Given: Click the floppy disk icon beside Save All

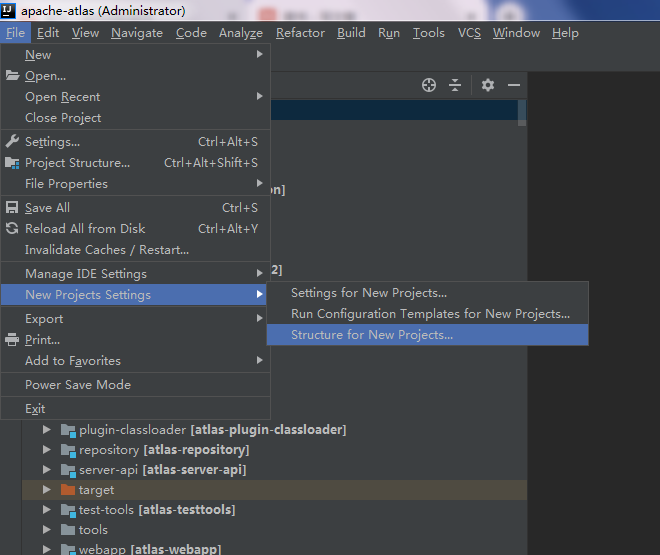Looking at the screenshot, I should click(x=12, y=207).
